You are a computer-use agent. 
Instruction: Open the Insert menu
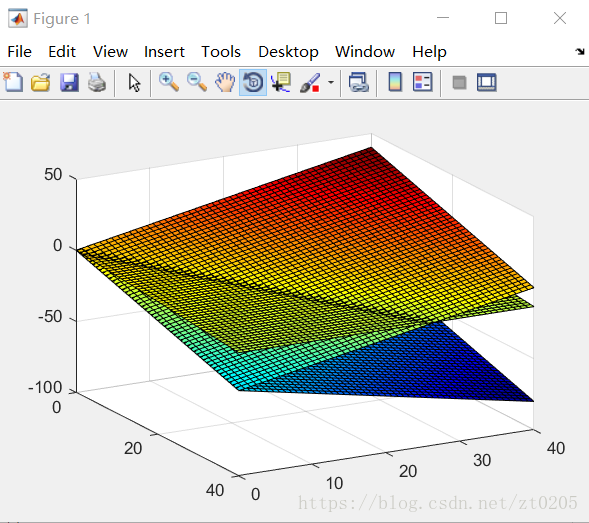point(164,51)
